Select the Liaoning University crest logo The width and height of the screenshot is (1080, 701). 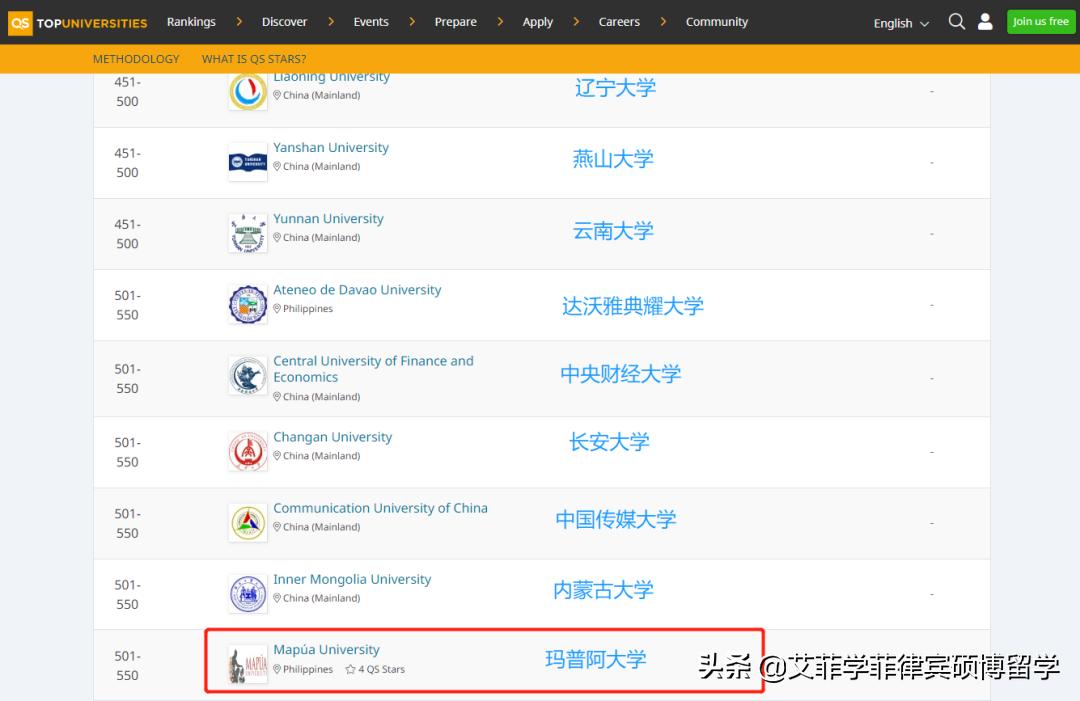pyautogui.click(x=247, y=90)
